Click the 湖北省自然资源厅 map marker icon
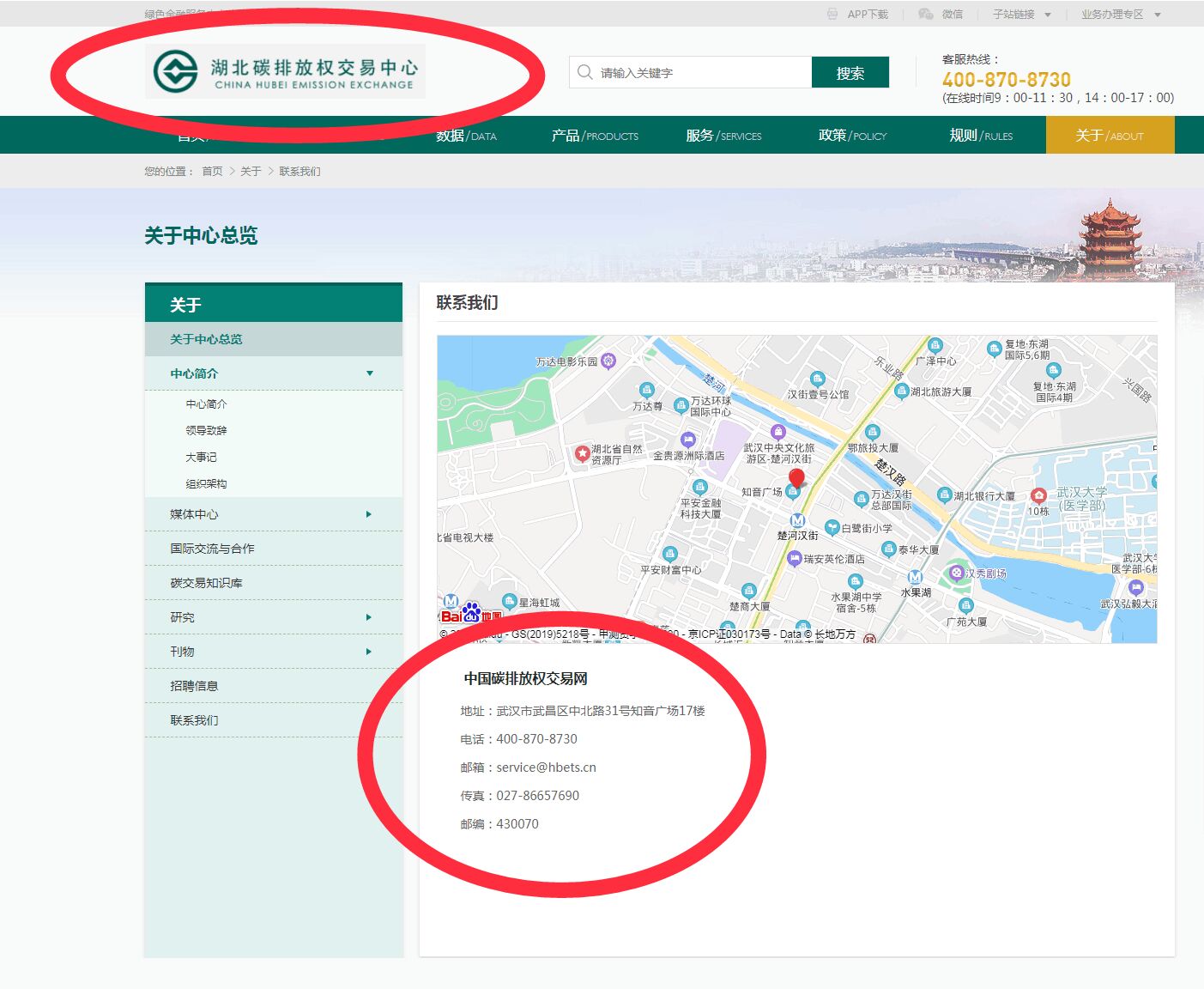Image resolution: width=1204 pixels, height=989 pixels. 583,452
